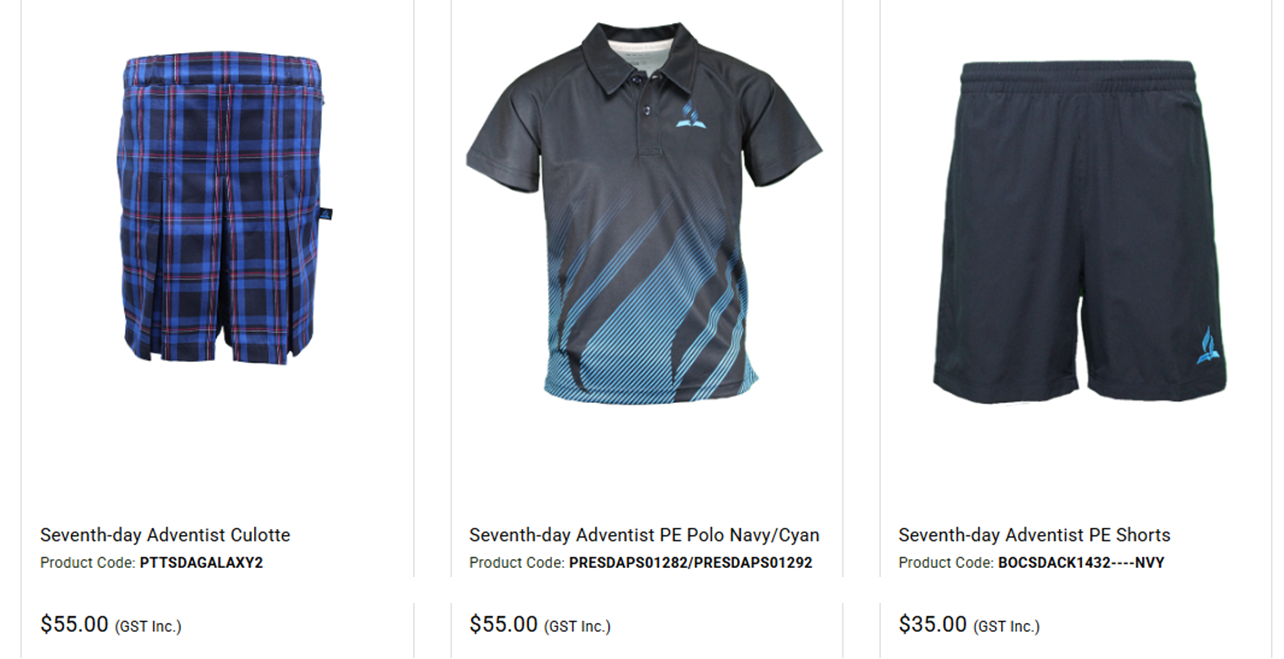Click the "Product Code:" label under the Culotte
1284x659 pixels.
tap(88, 563)
